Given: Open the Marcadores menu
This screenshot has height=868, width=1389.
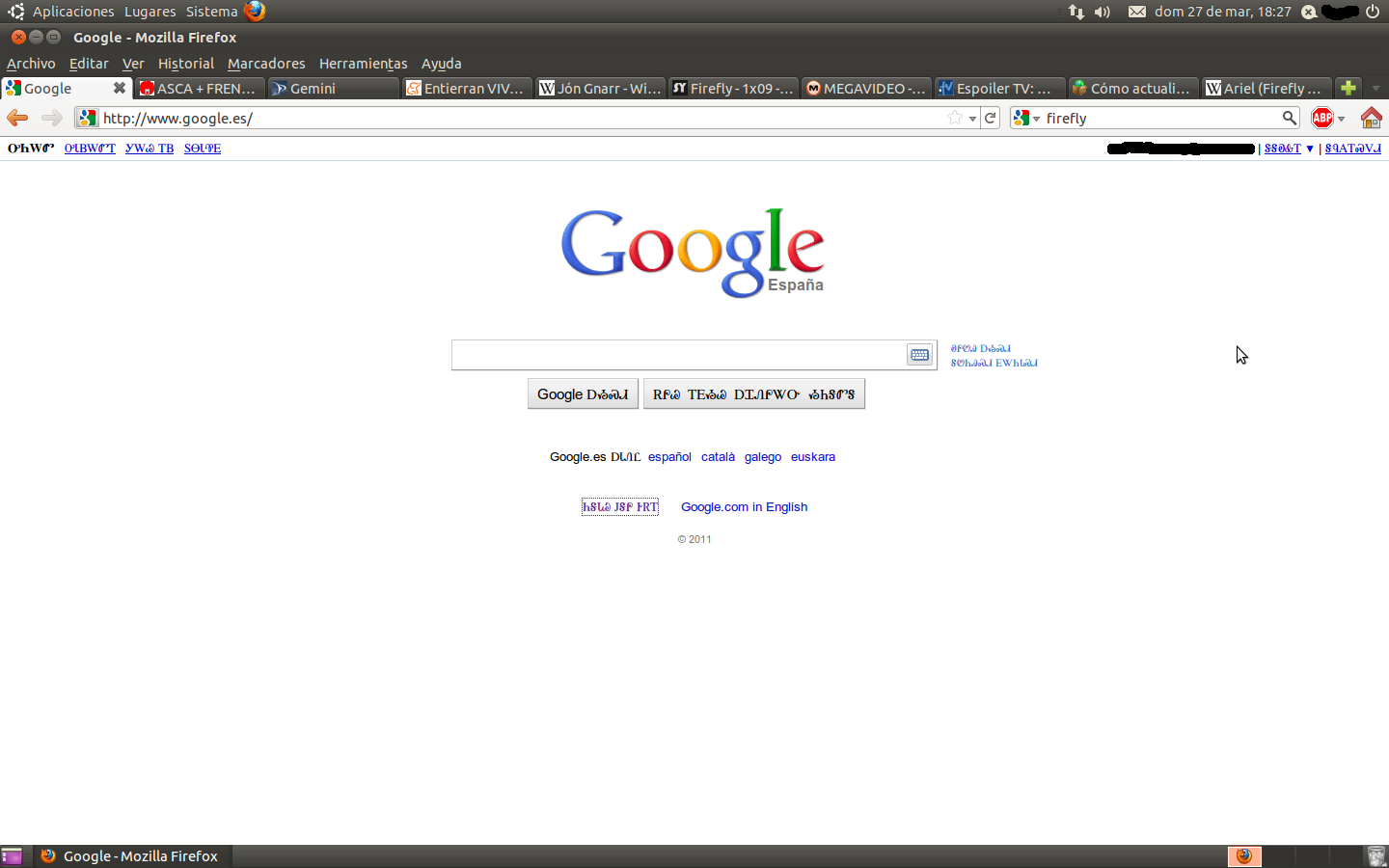Looking at the screenshot, I should coord(266,64).
